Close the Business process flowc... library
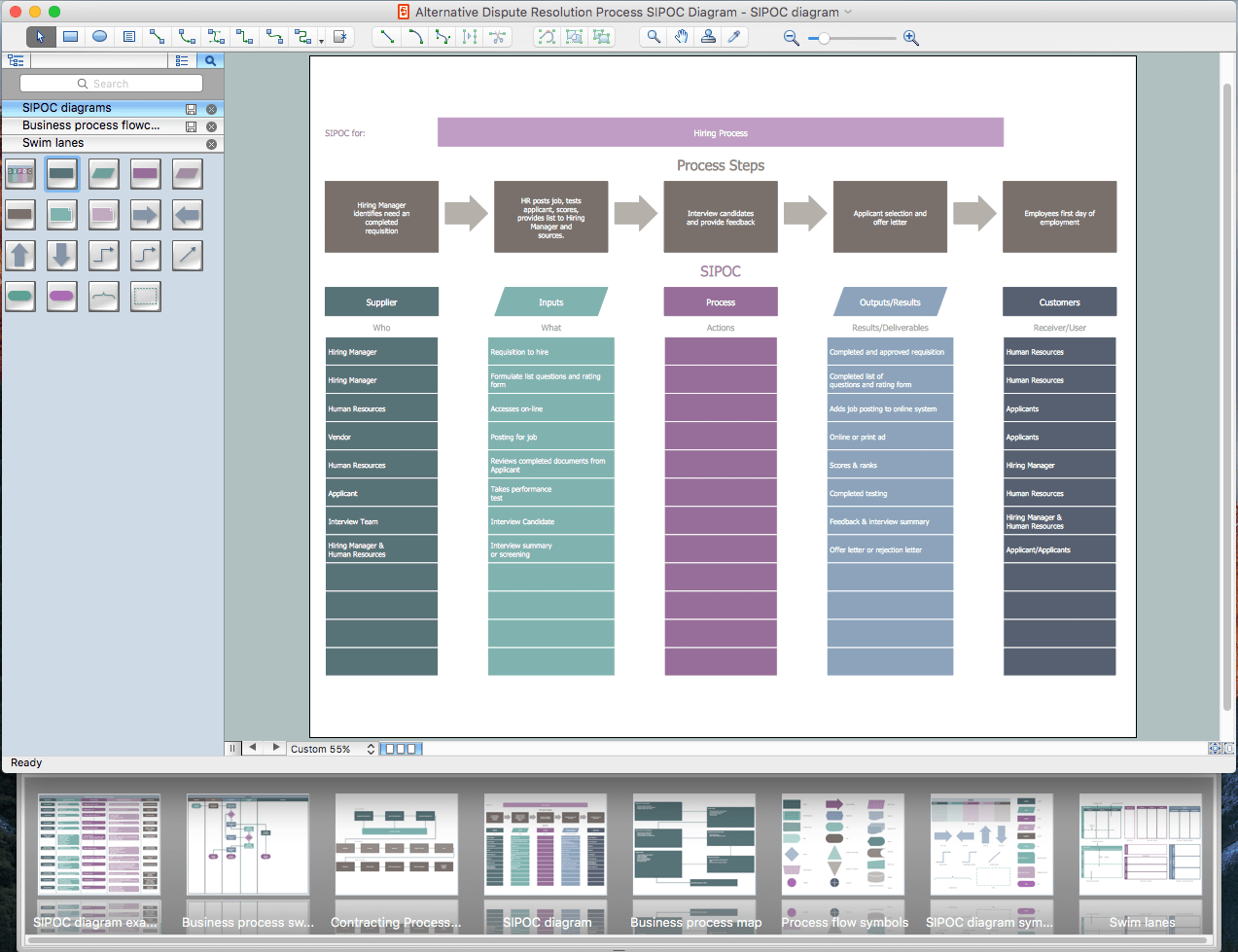 (x=211, y=126)
